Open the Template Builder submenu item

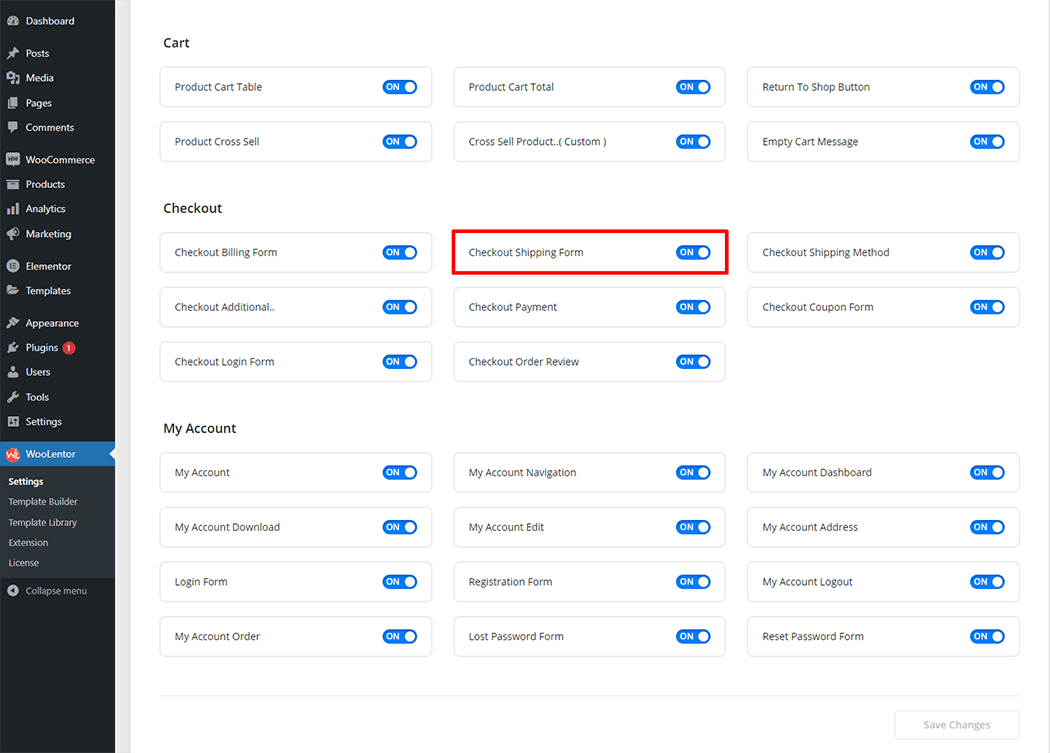(43, 502)
